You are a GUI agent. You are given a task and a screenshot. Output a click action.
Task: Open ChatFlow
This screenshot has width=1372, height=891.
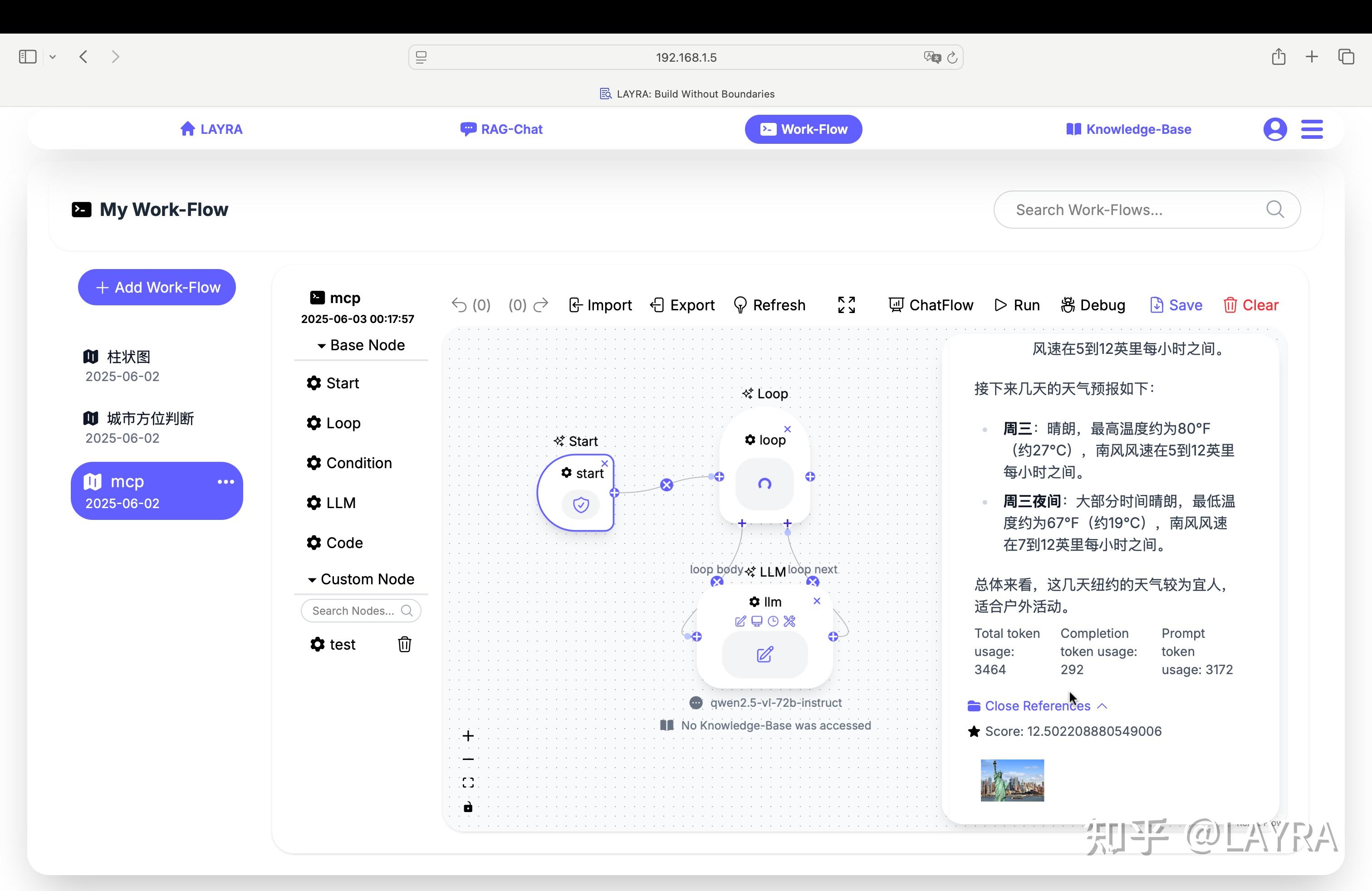(x=931, y=305)
